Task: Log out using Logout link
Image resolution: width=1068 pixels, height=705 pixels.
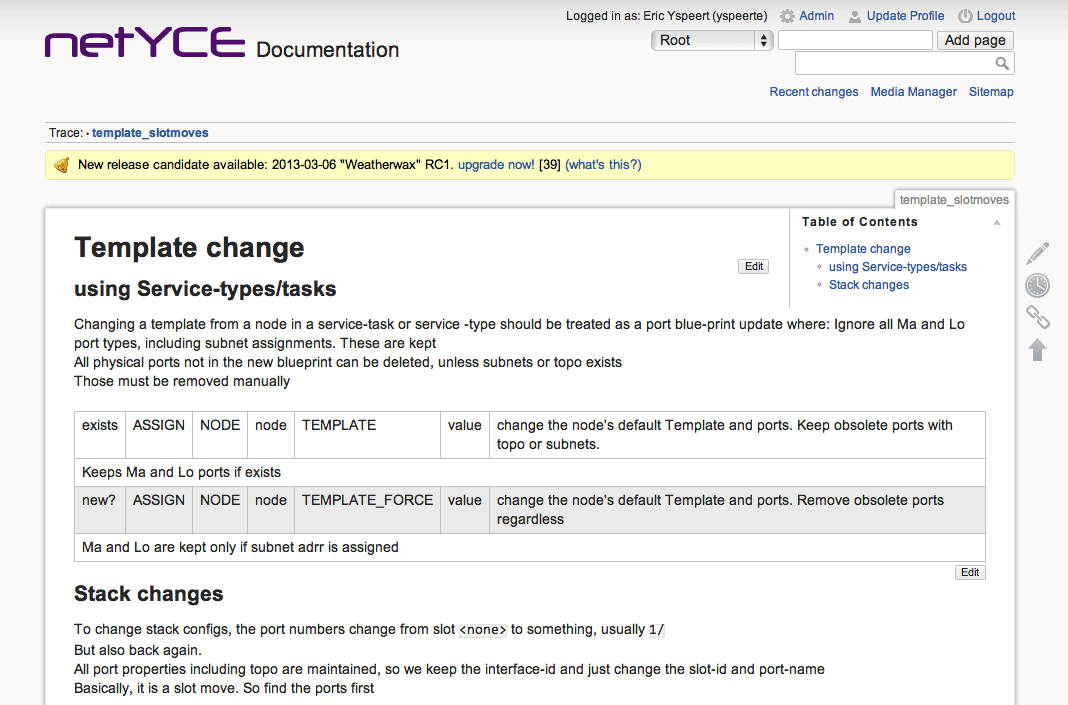Action: pos(995,16)
